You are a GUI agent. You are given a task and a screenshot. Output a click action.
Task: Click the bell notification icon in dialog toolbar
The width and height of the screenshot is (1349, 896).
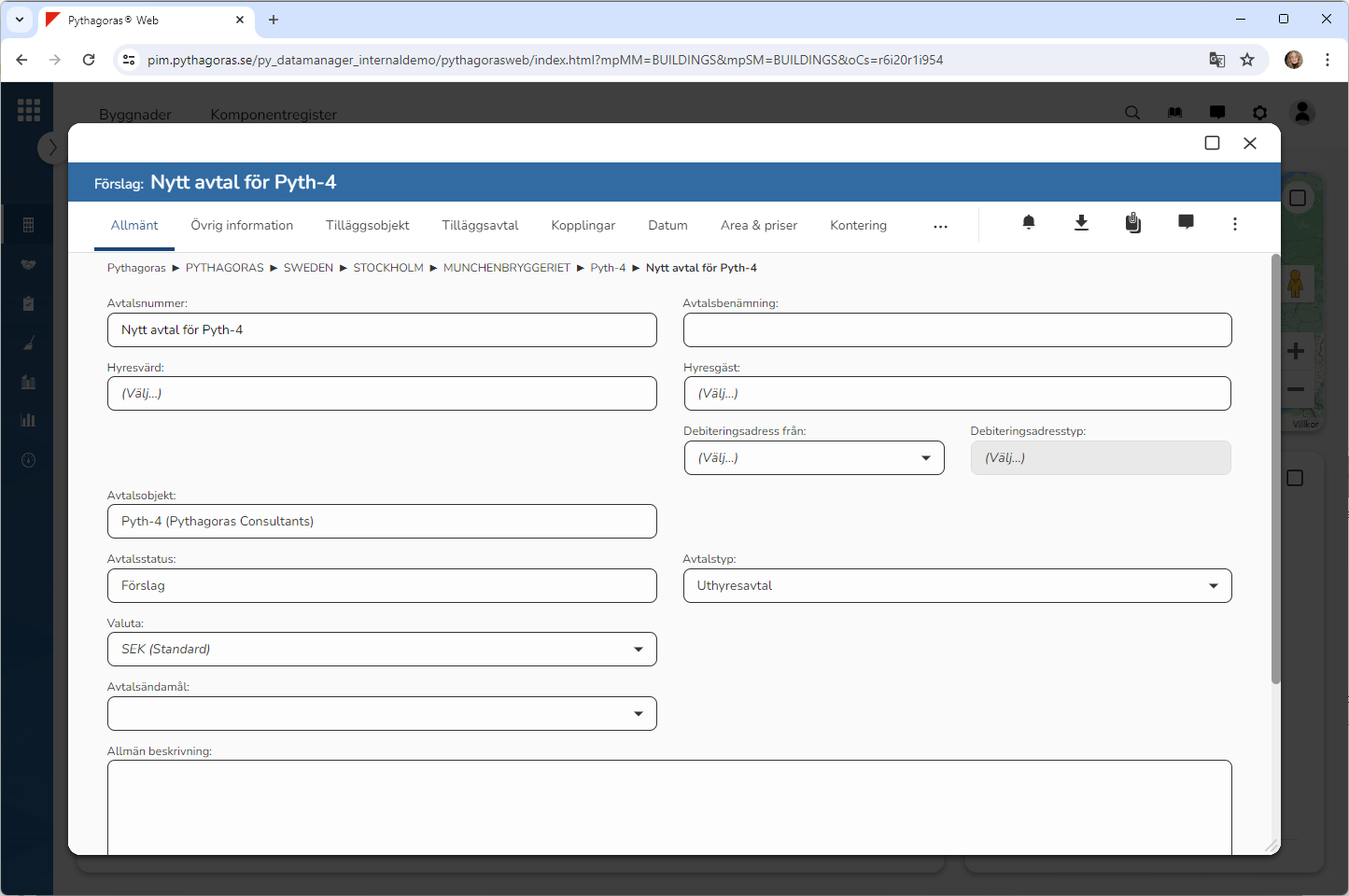click(1028, 223)
